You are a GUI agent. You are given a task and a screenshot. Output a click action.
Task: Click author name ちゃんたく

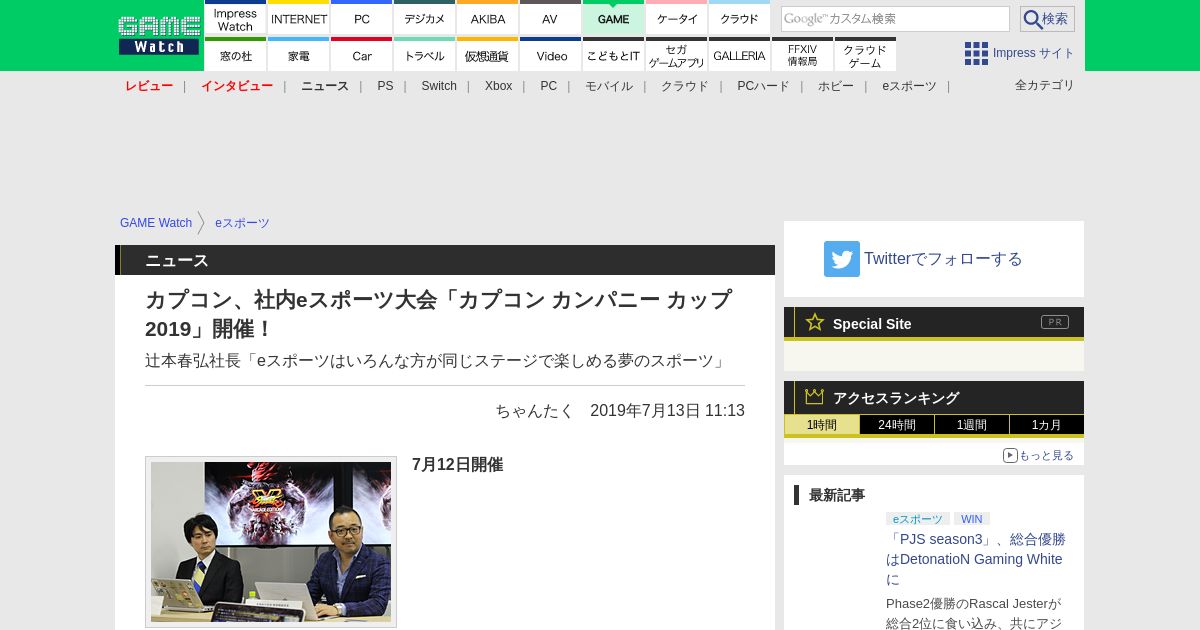535,411
